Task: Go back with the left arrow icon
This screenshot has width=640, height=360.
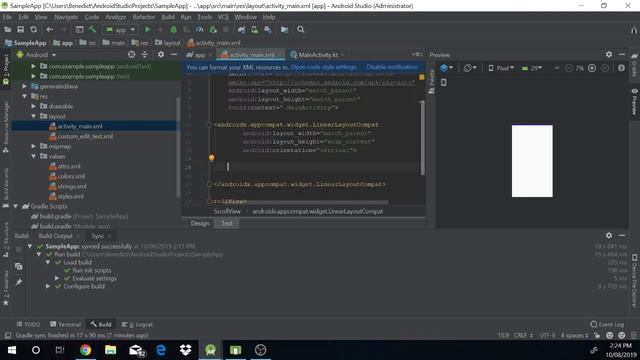Action: [49, 30]
